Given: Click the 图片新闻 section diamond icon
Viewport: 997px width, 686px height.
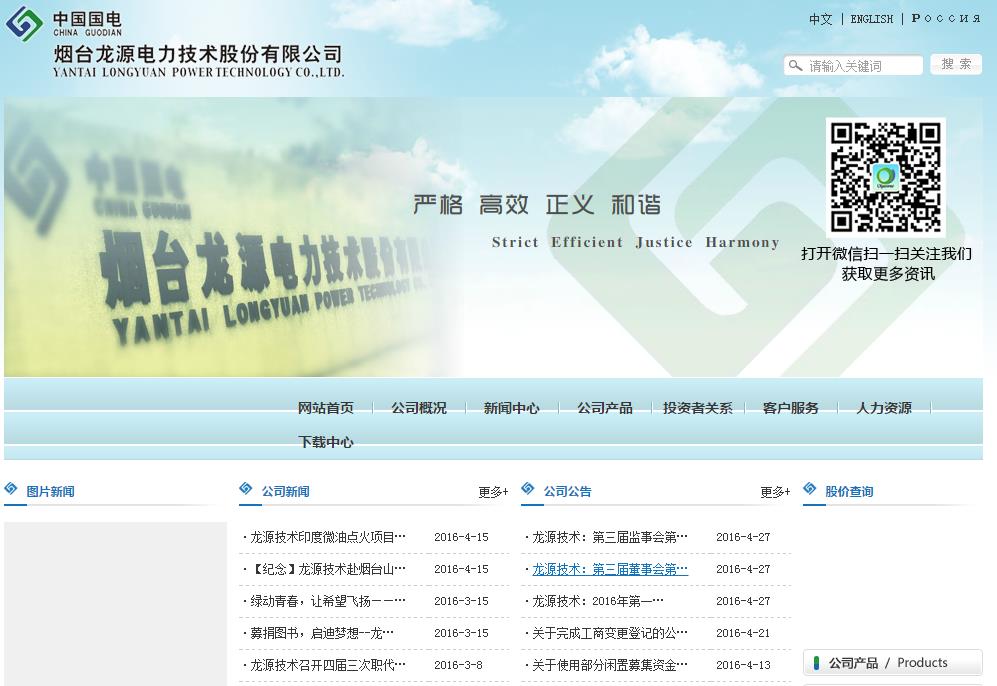Looking at the screenshot, I should pyautogui.click(x=11, y=488).
